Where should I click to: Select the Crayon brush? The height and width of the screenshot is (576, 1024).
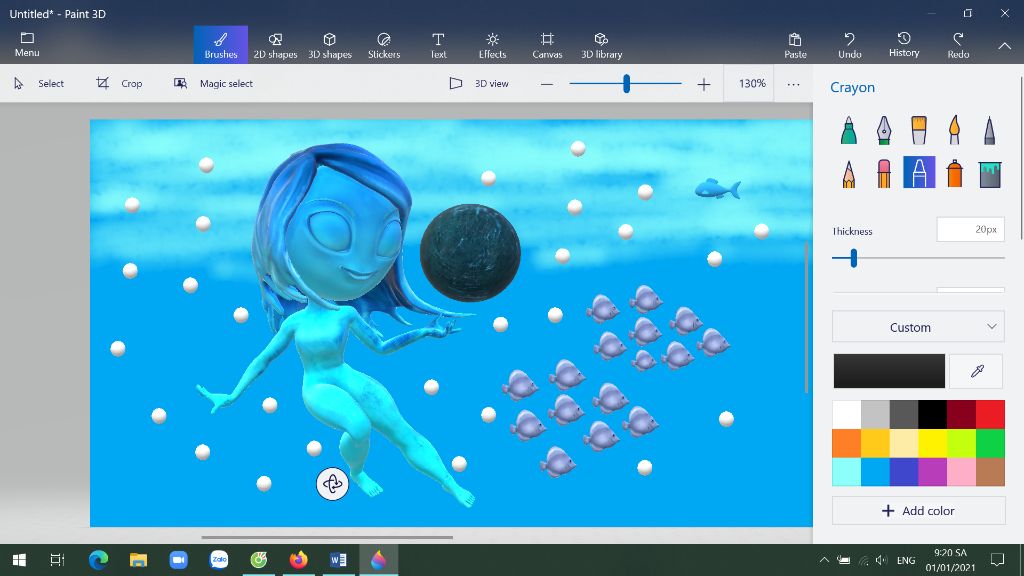click(919, 172)
